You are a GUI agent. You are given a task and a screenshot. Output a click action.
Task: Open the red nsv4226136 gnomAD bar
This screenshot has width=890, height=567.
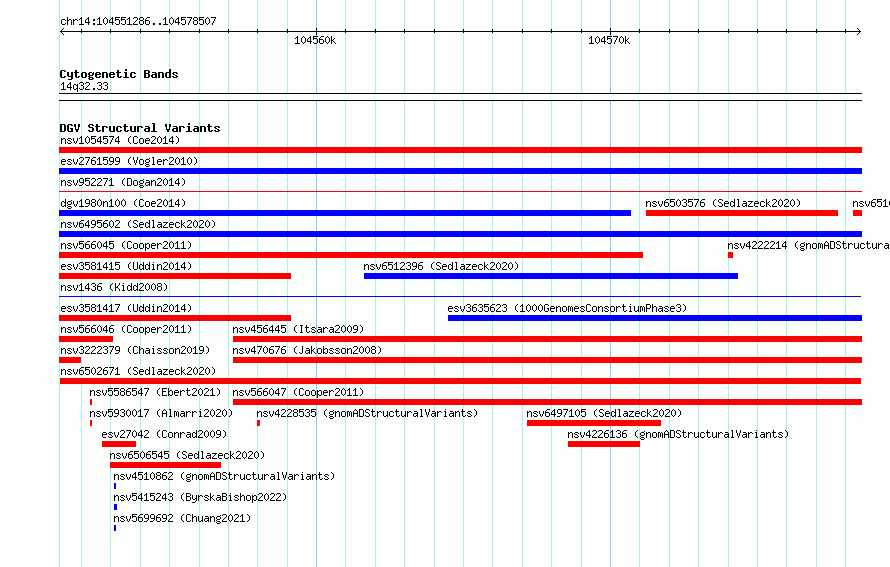[604, 444]
